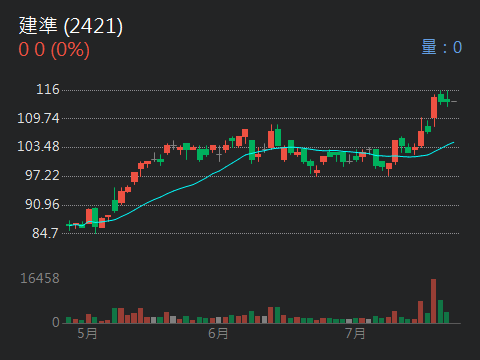480x360 pixels.
Task: Click the 90.96 price axis label
Action: point(42,205)
